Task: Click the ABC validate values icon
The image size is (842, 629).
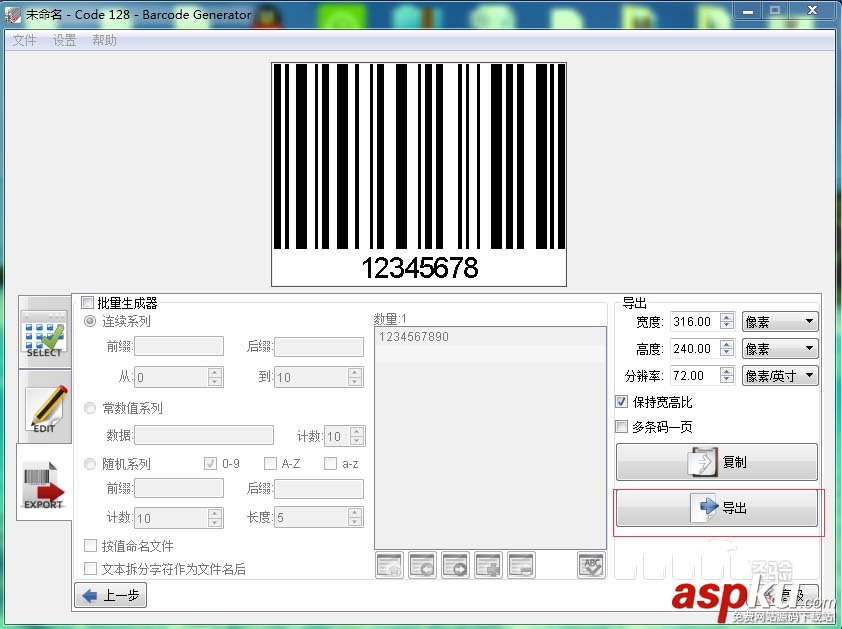Action: pos(590,565)
